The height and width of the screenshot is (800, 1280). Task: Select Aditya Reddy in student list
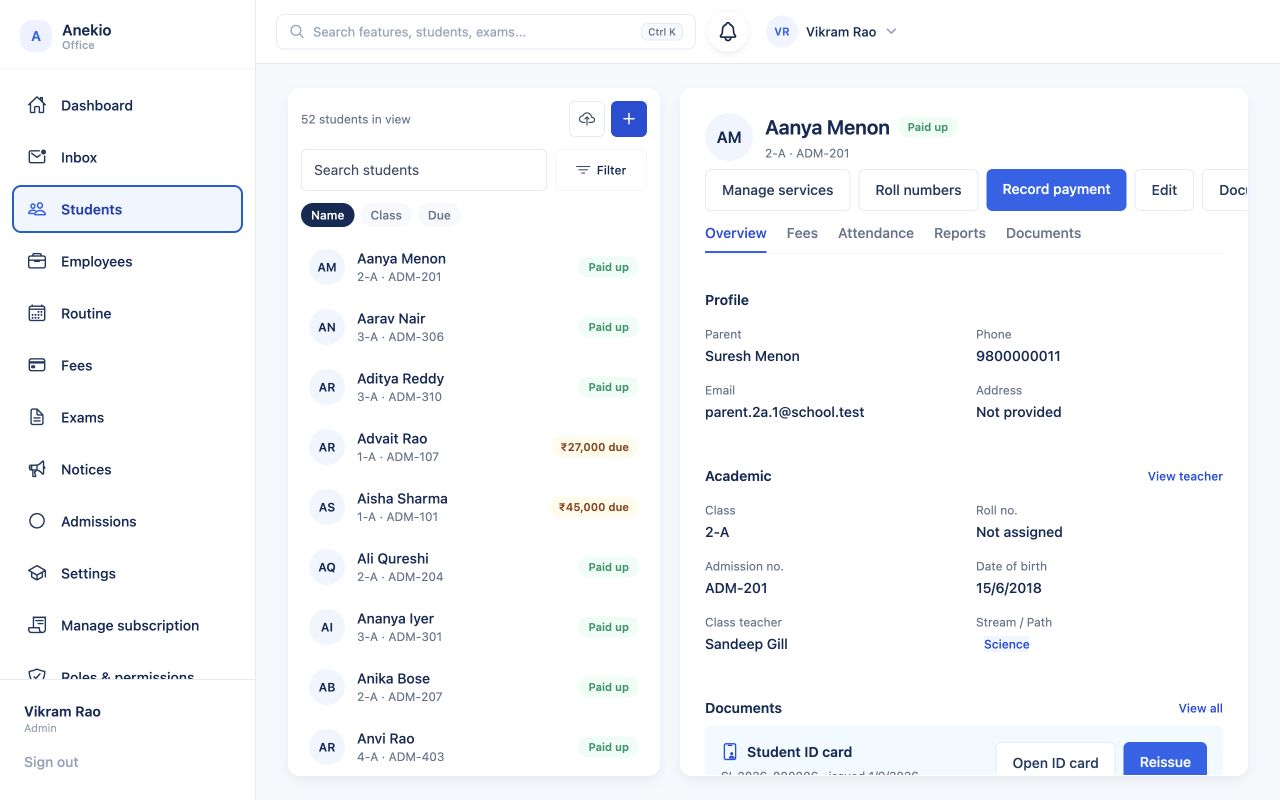click(474, 387)
